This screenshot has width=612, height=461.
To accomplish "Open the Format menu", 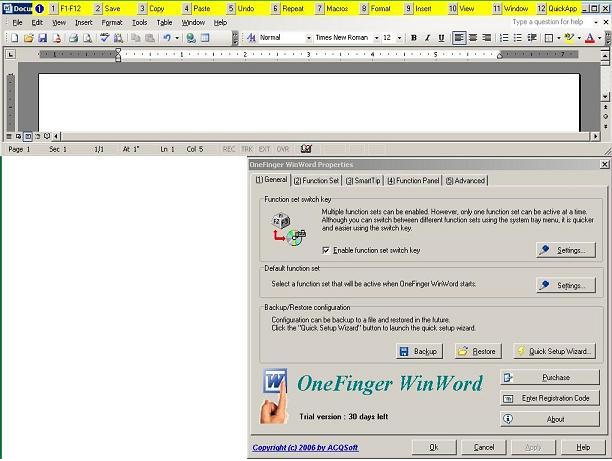I will [112, 23].
